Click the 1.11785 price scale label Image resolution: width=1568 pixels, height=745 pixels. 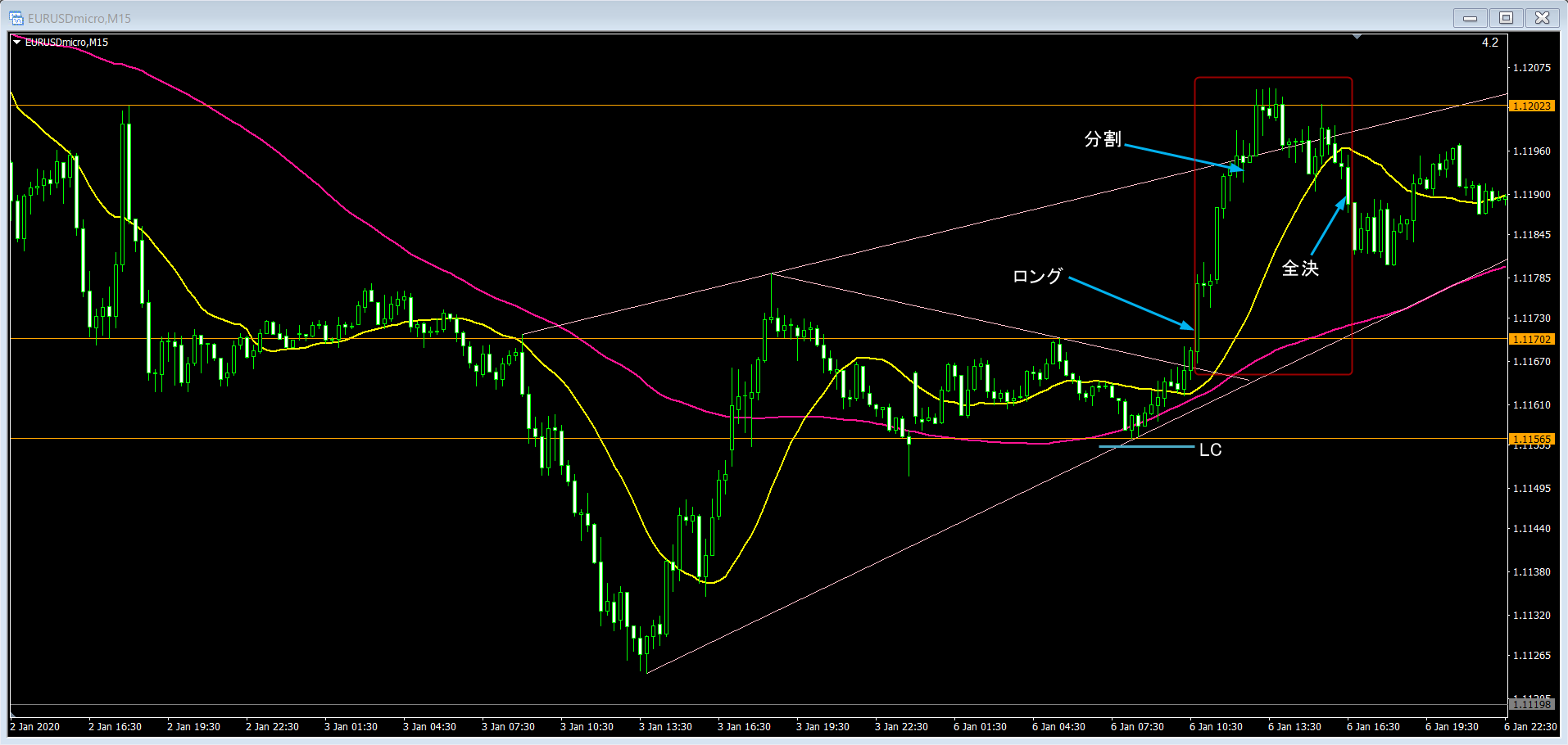(x=1531, y=278)
